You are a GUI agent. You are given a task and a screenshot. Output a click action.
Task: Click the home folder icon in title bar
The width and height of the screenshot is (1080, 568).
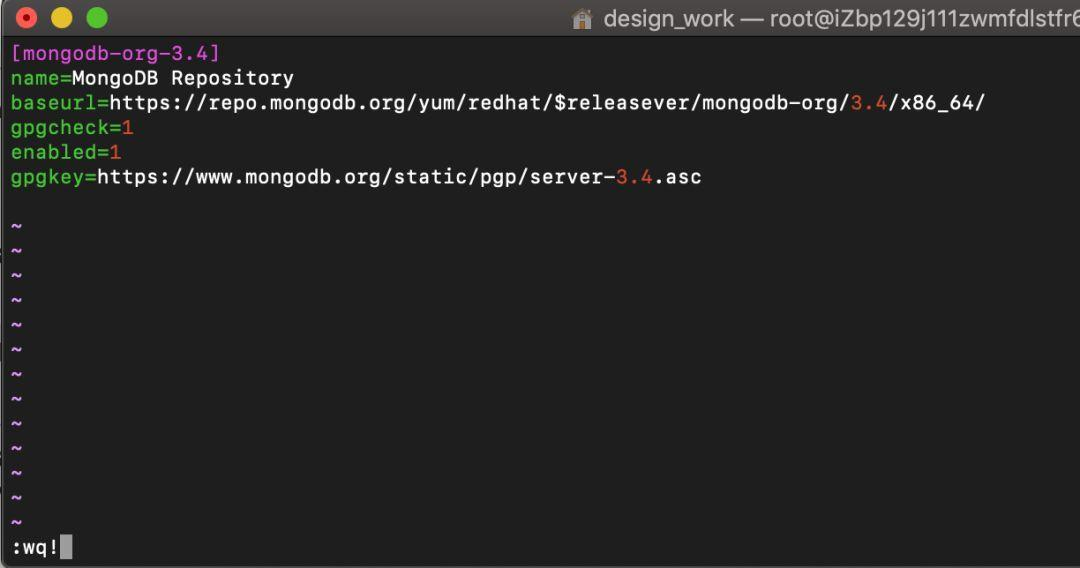[x=582, y=19]
